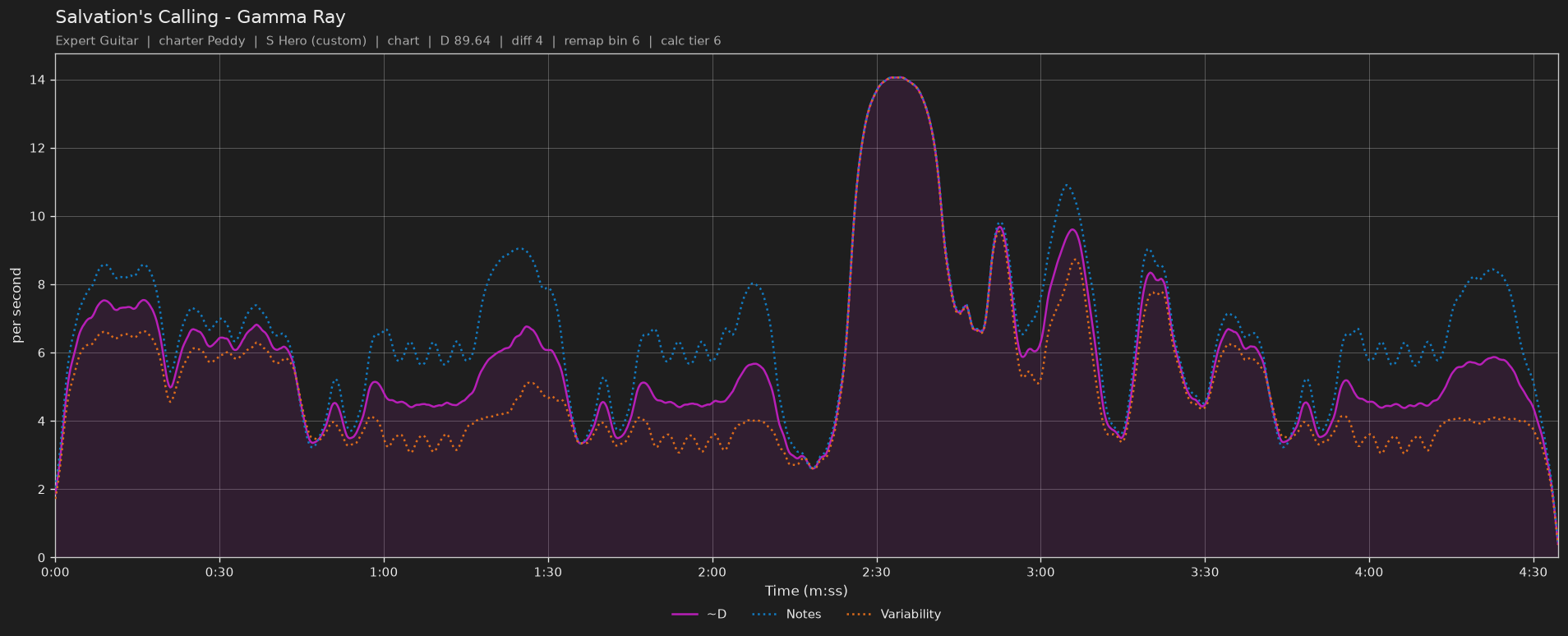This screenshot has width=1568, height=636.
Task: Click the 'per second' y-axis label
Action: (x=16, y=306)
